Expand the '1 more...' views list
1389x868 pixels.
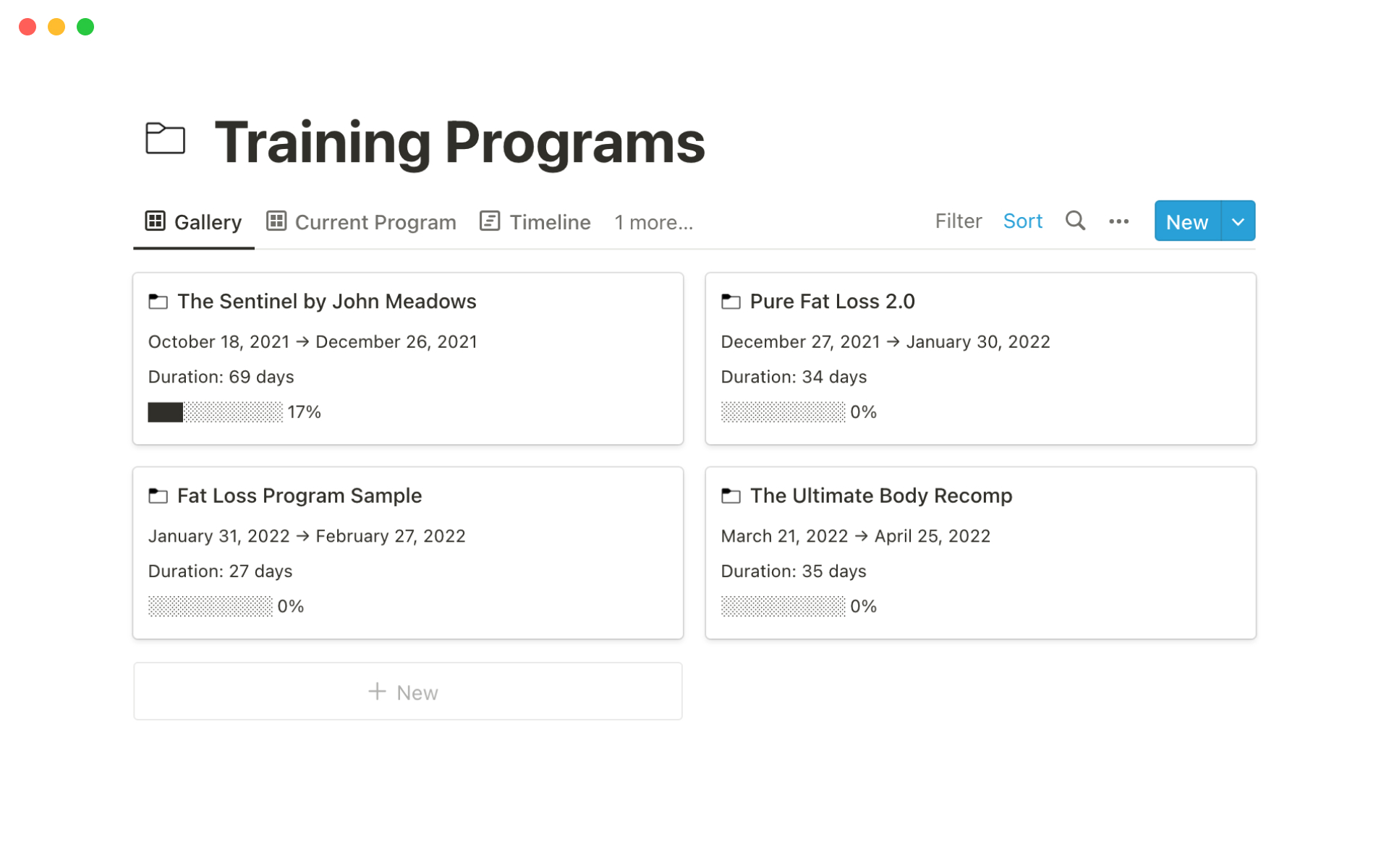[x=653, y=222]
